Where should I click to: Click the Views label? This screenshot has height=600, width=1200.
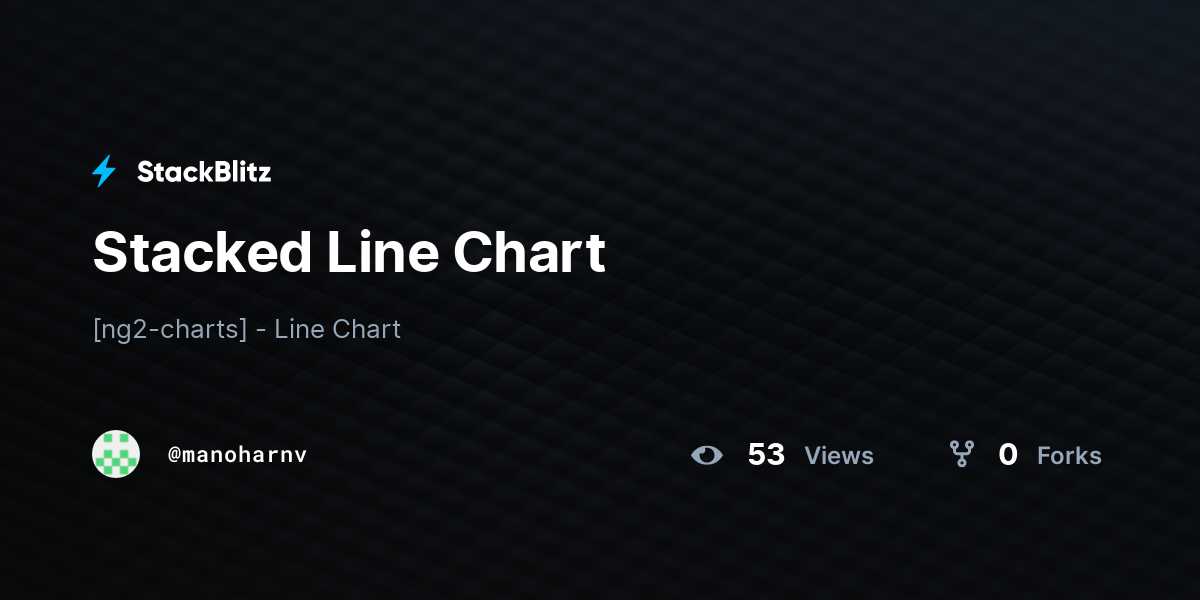[x=839, y=456]
